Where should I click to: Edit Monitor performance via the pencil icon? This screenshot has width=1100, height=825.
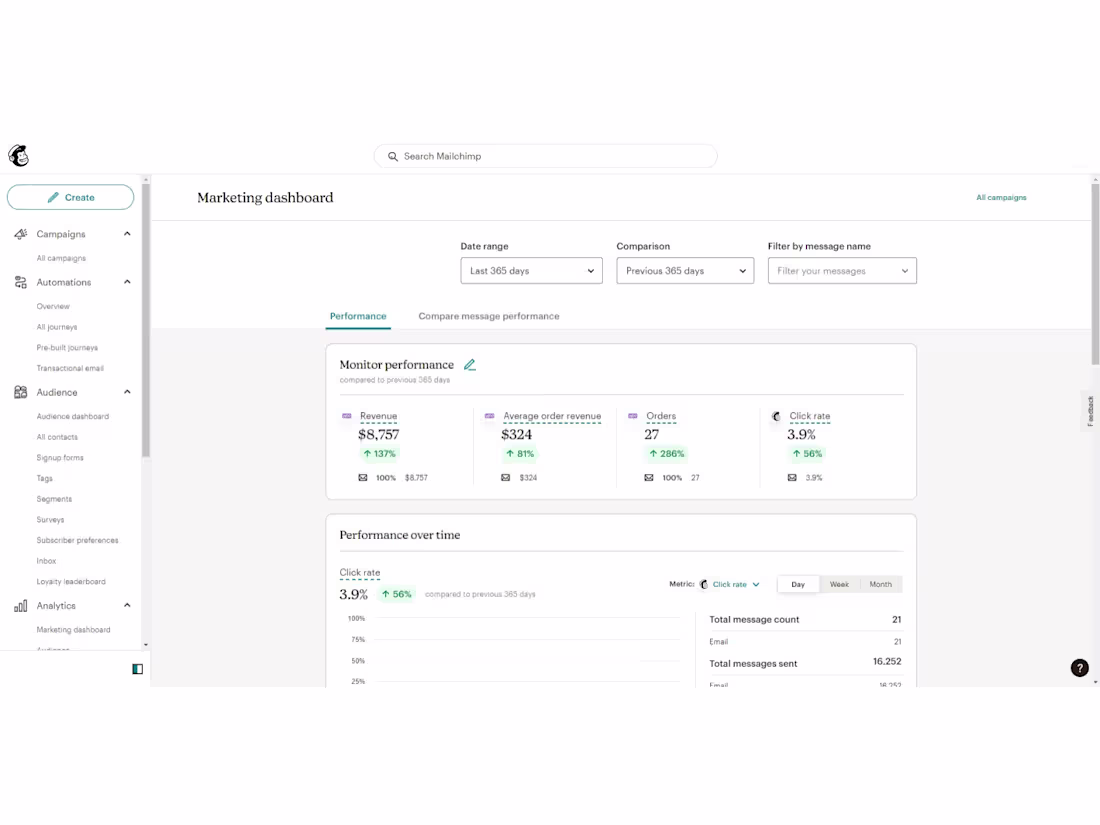(470, 364)
